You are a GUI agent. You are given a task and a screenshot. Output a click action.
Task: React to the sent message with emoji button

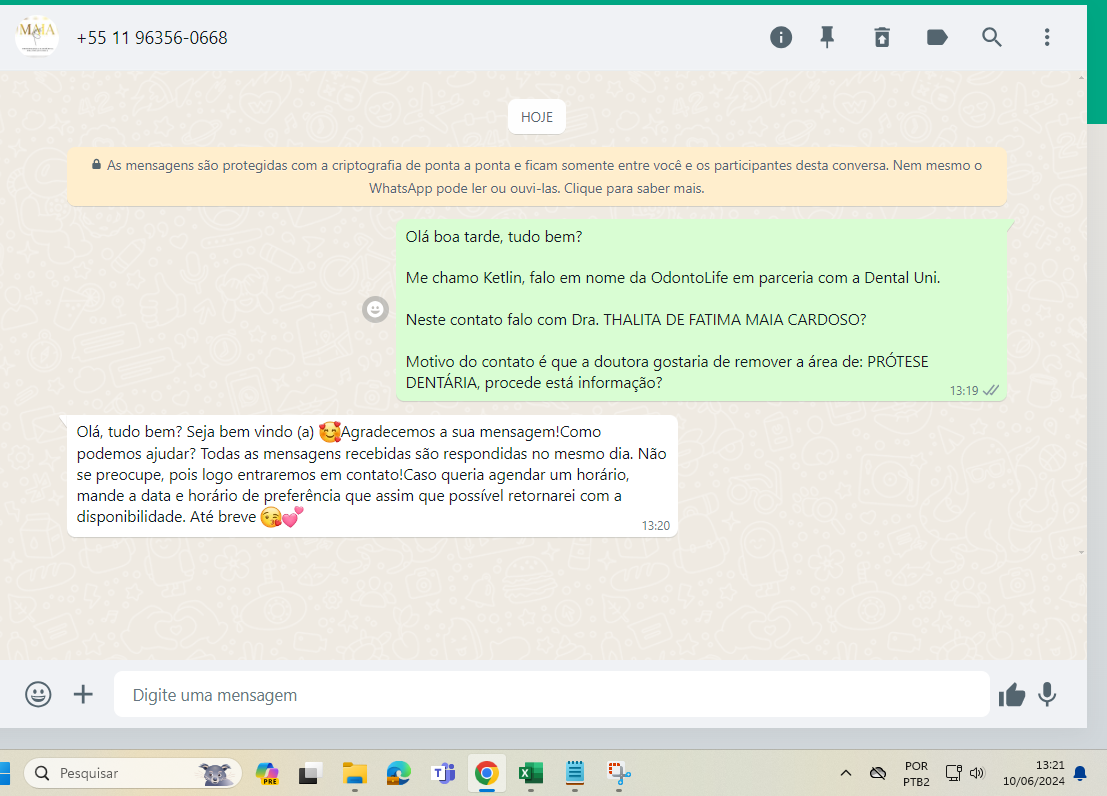(376, 309)
